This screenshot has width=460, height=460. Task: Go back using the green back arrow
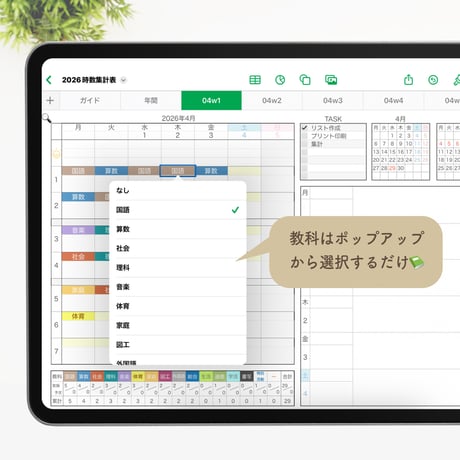49,80
